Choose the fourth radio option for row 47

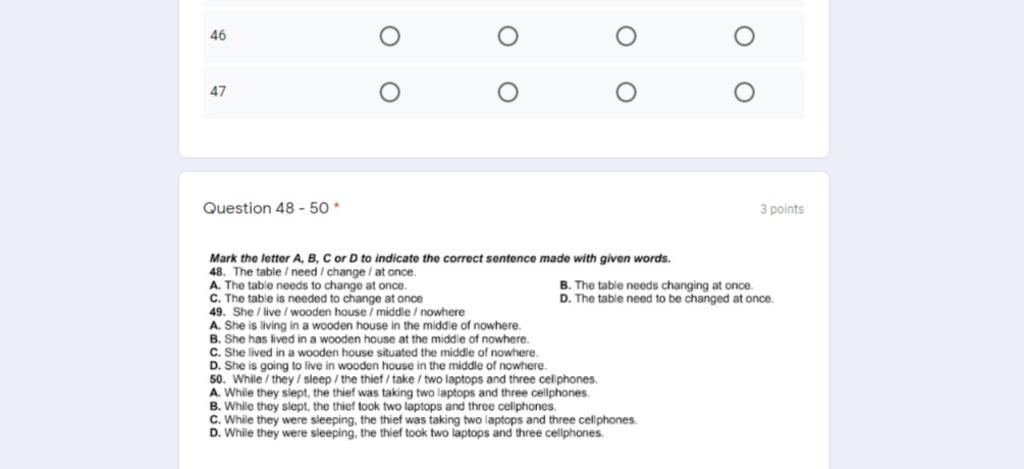tap(744, 93)
